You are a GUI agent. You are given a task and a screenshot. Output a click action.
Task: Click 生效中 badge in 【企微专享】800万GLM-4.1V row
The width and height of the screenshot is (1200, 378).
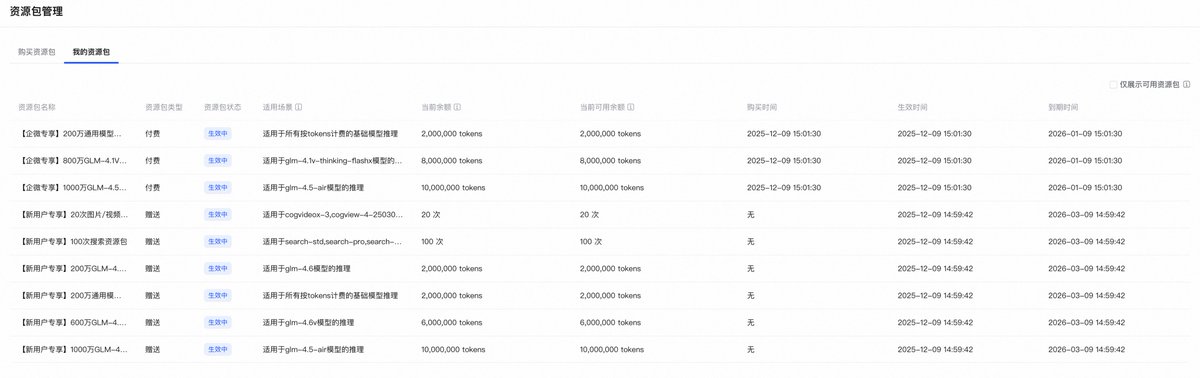[x=217, y=160]
